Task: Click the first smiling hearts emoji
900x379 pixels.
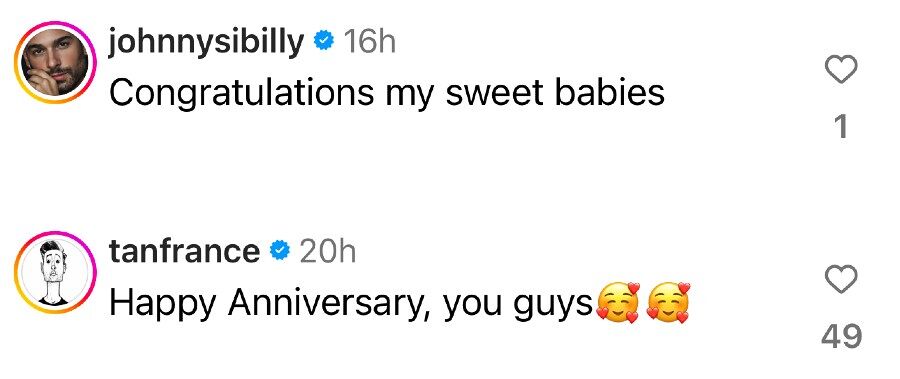Action: [x=618, y=303]
